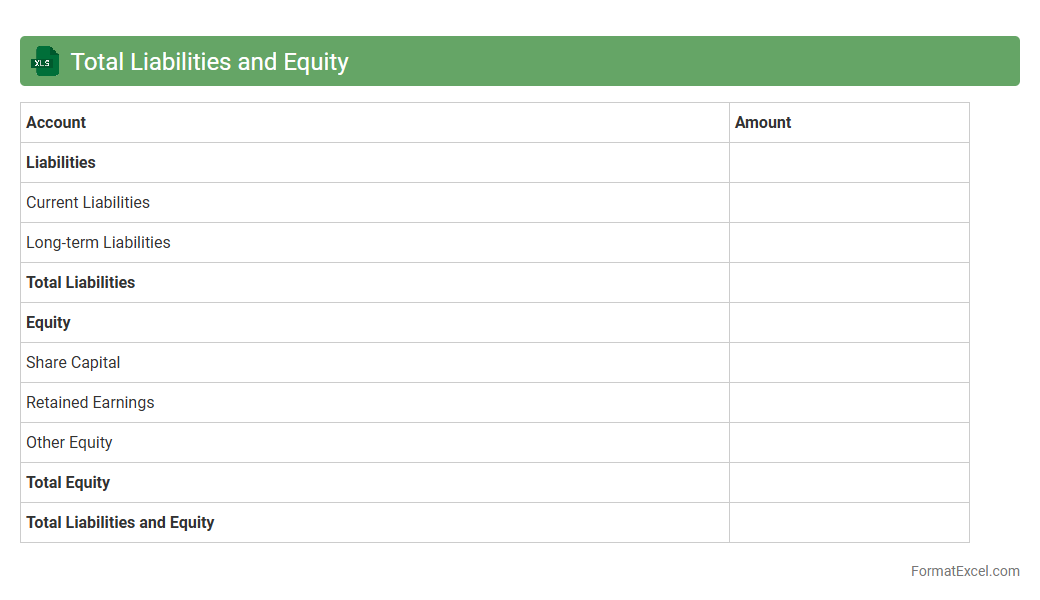Click the bold Equity section row label
The image size is (1040, 600).
click(48, 322)
